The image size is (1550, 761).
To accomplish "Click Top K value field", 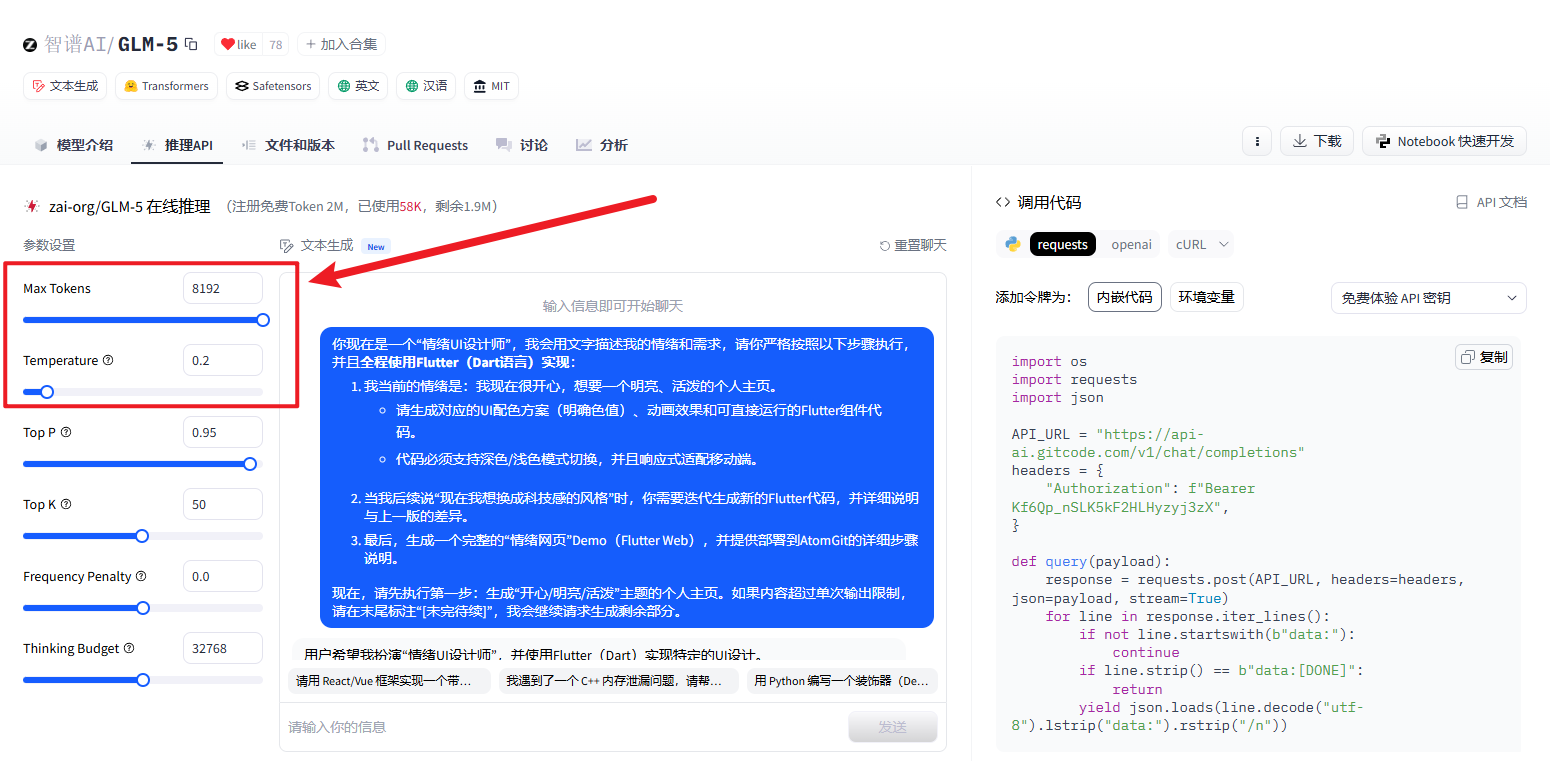I will [x=223, y=504].
